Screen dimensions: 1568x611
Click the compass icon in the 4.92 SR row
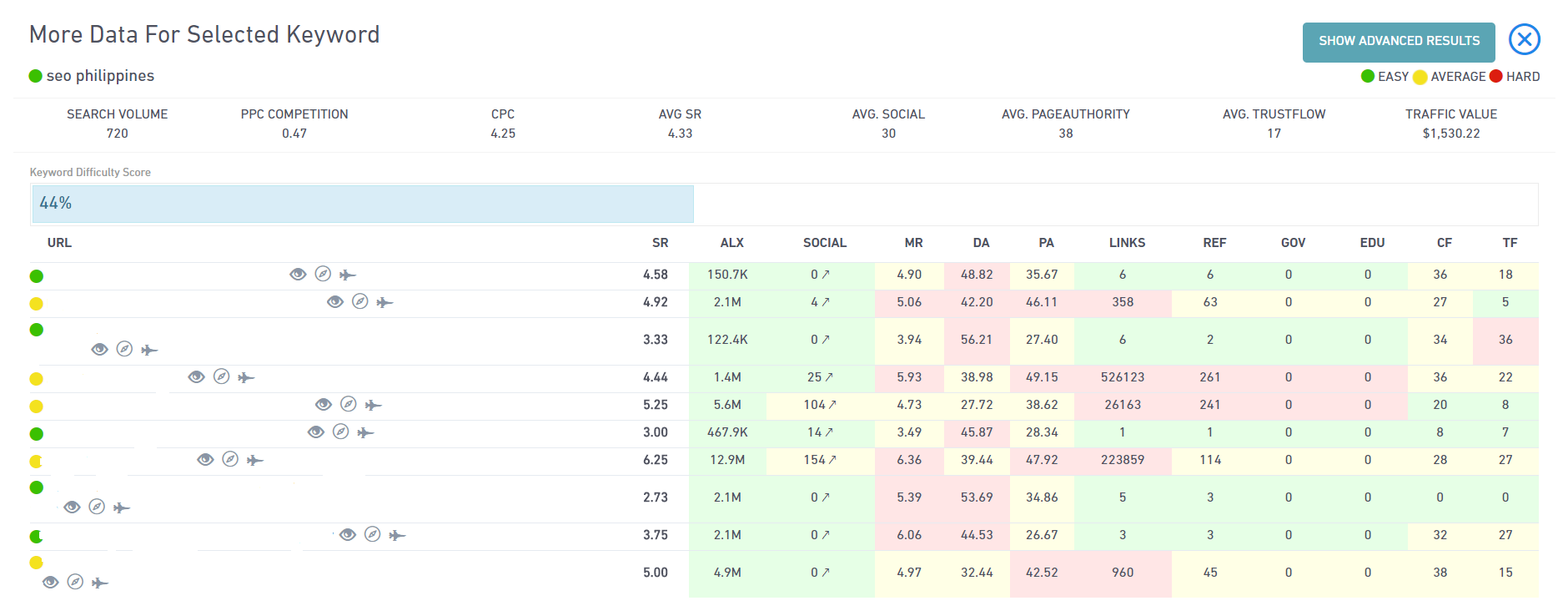360,302
